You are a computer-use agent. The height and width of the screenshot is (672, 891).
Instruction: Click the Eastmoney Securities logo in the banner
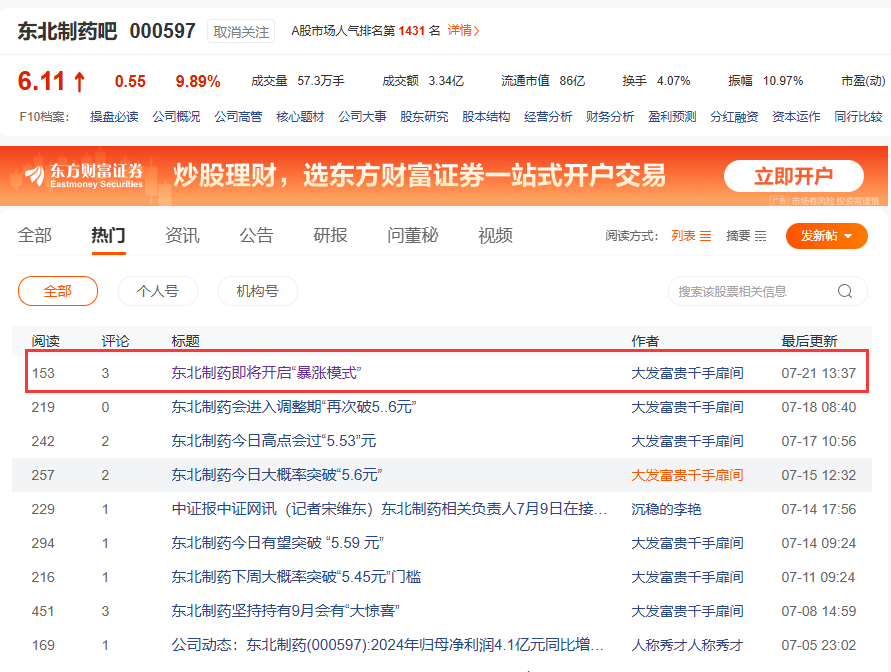coord(84,176)
